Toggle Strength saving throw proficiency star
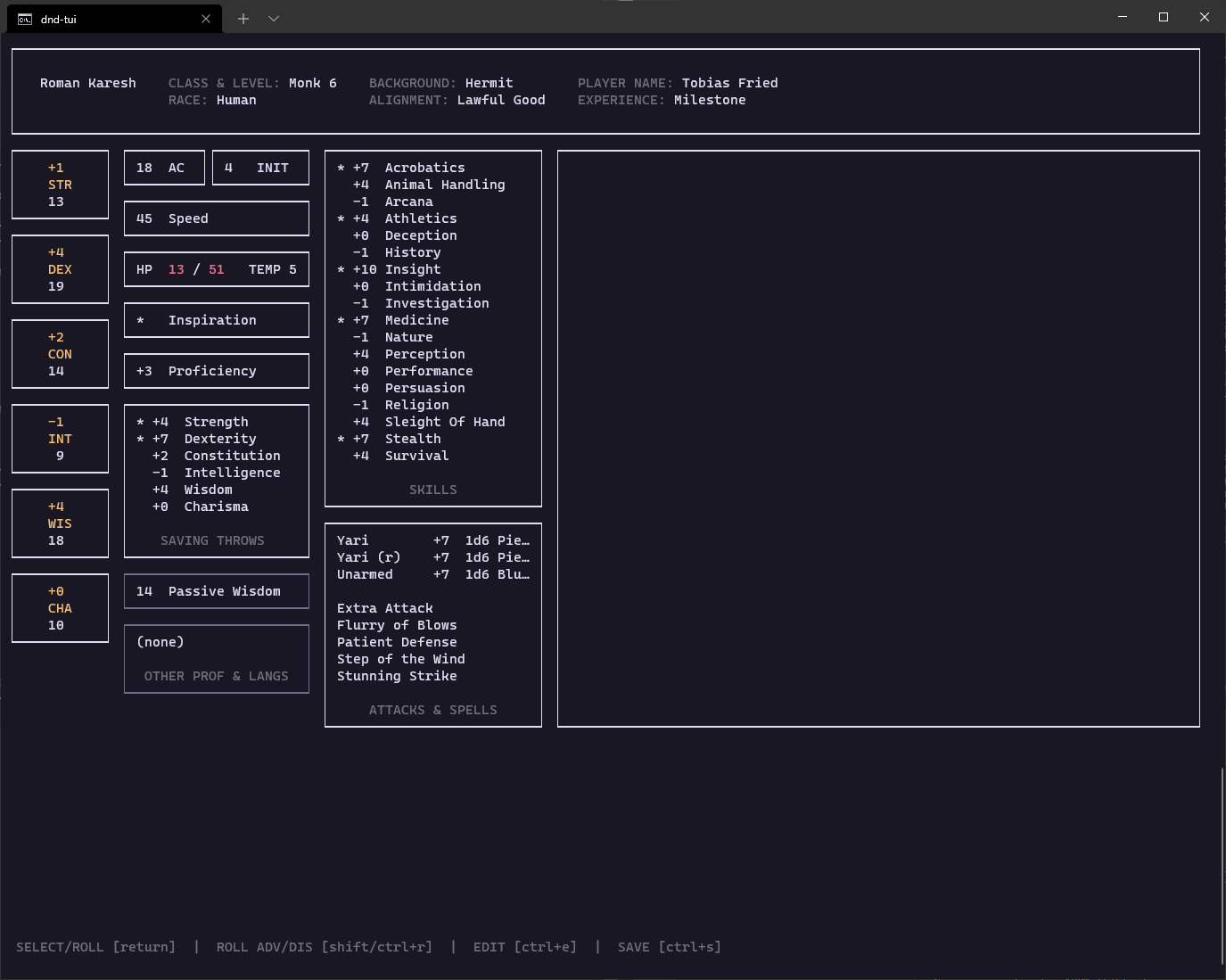Viewport: 1226px width, 980px height. [140, 422]
